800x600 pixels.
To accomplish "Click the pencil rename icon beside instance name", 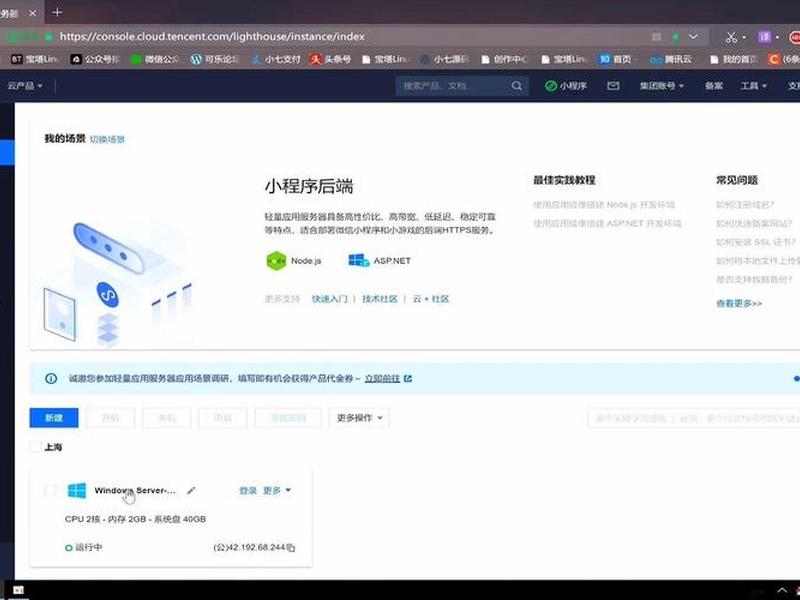I will (191, 490).
